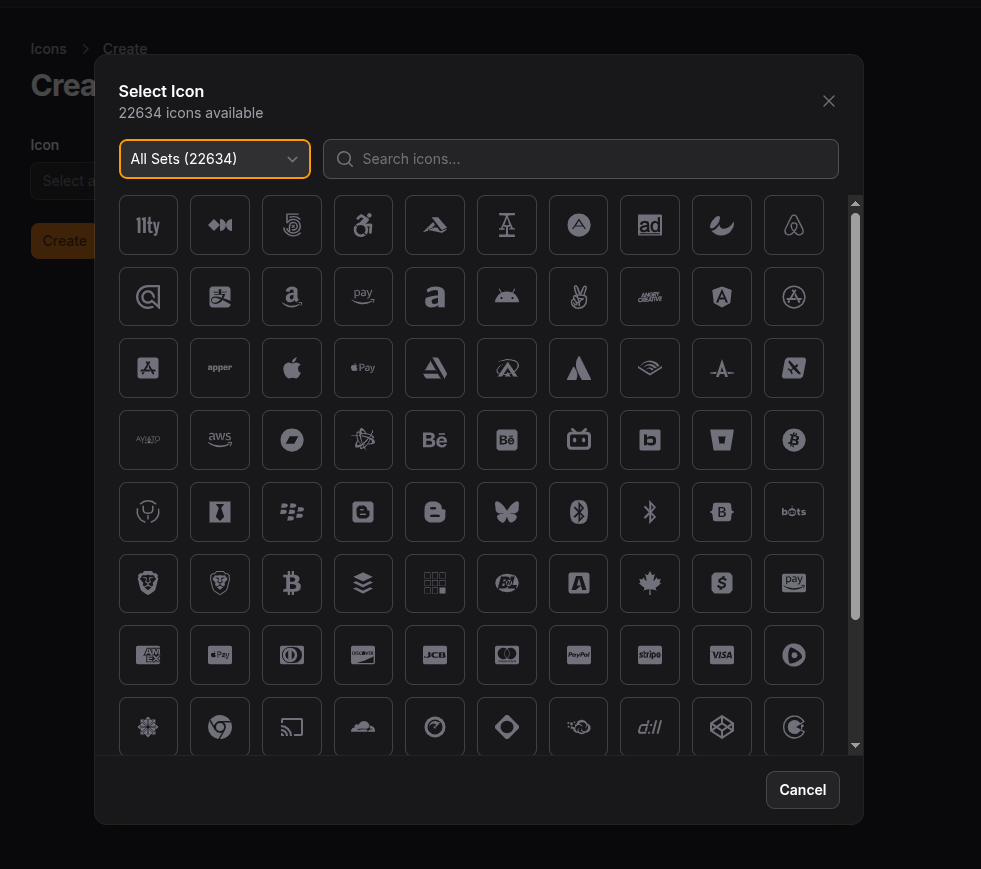981x869 pixels.
Task: Close the Select Icon dialog
Action: [x=828, y=100]
